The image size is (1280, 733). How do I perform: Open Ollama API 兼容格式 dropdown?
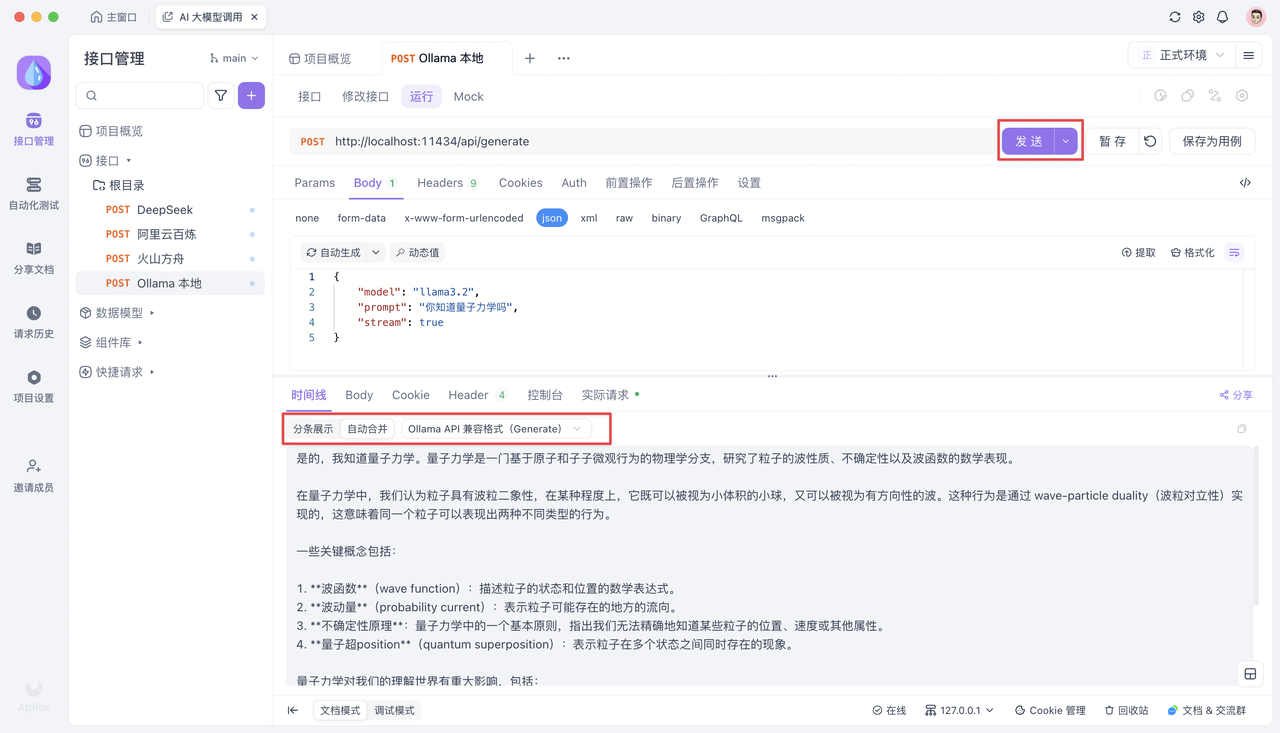(x=495, y=429)
